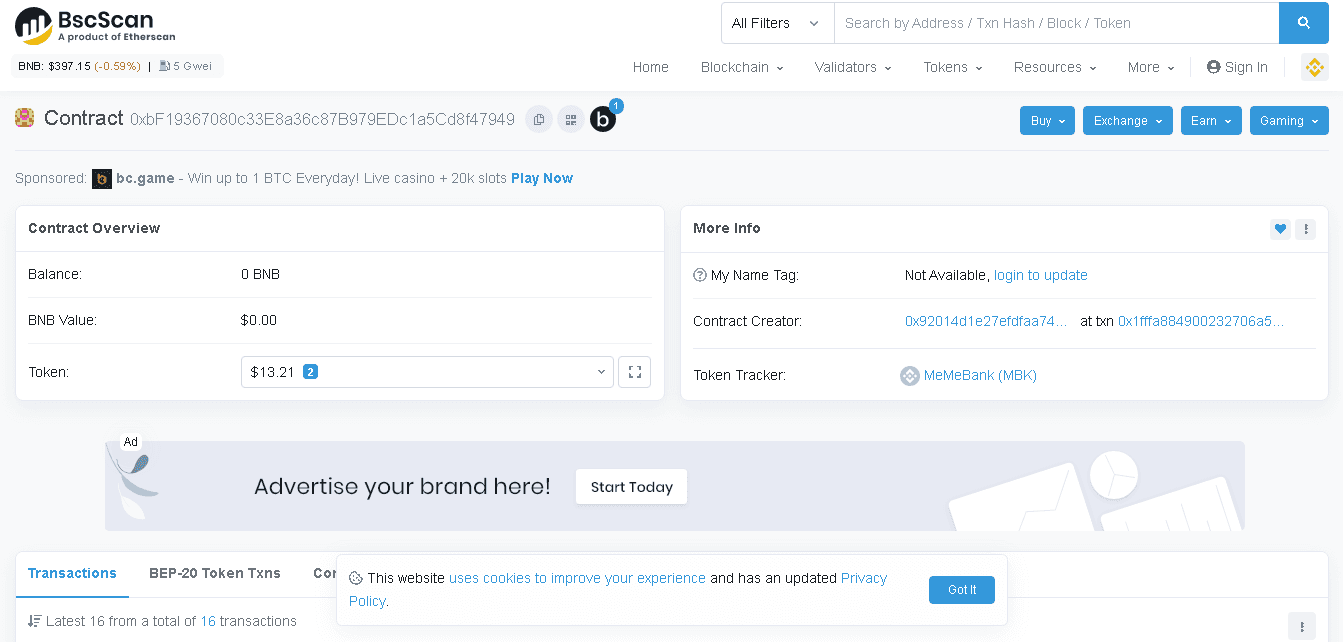Show the address QR code icon
The height and width of the screenshot is (642, 1343).
coord(571,120)
